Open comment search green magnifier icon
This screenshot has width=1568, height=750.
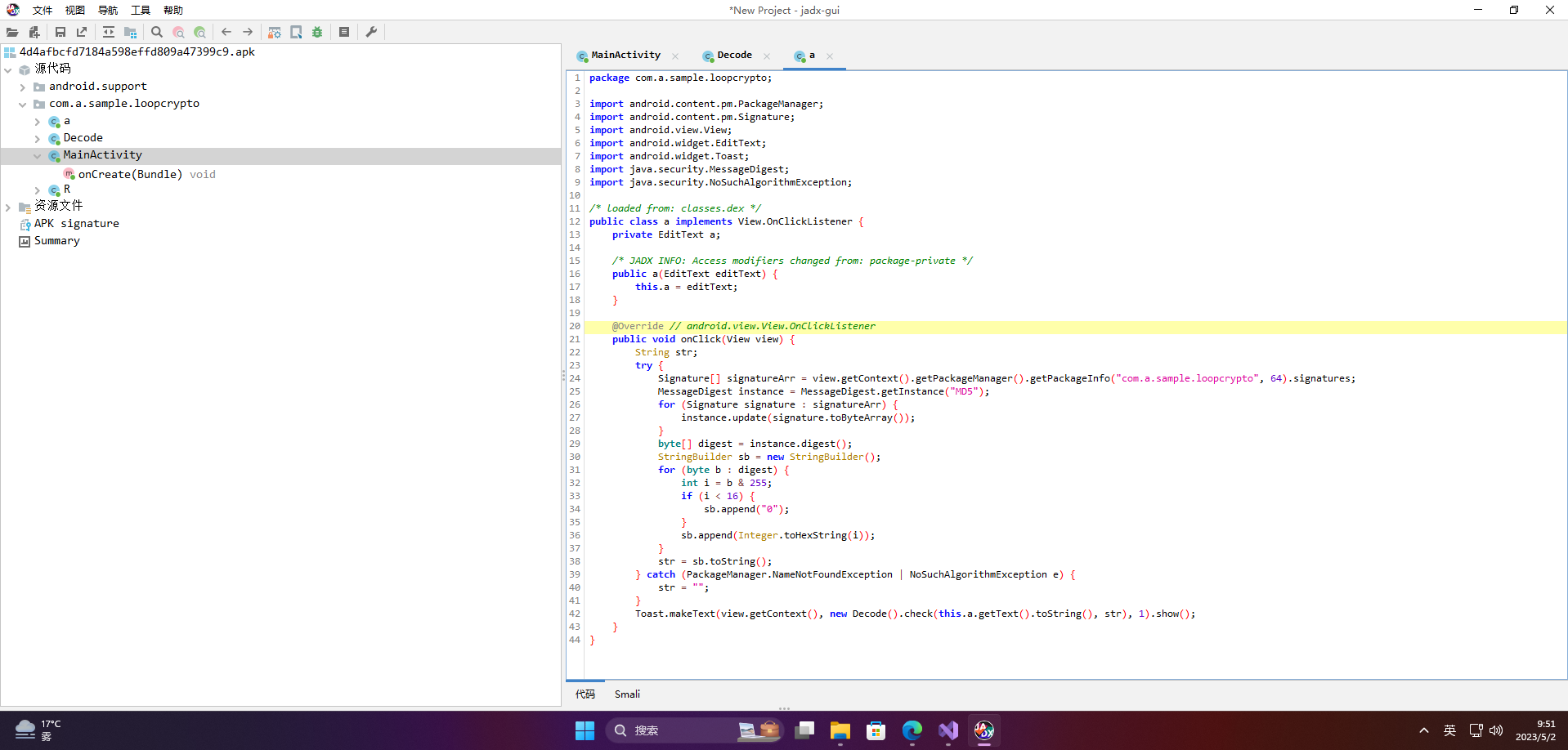[199, 32]
